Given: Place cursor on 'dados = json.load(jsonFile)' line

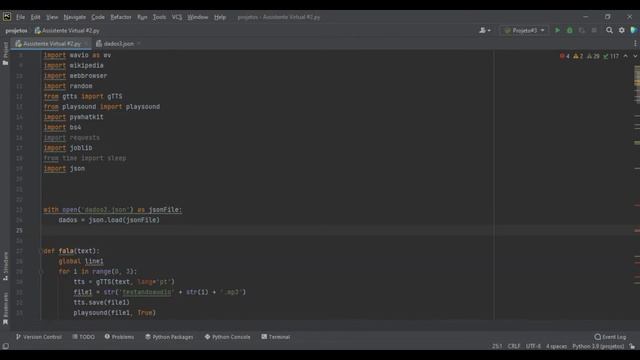Looking at the screenshot, I should pos(109,220).
